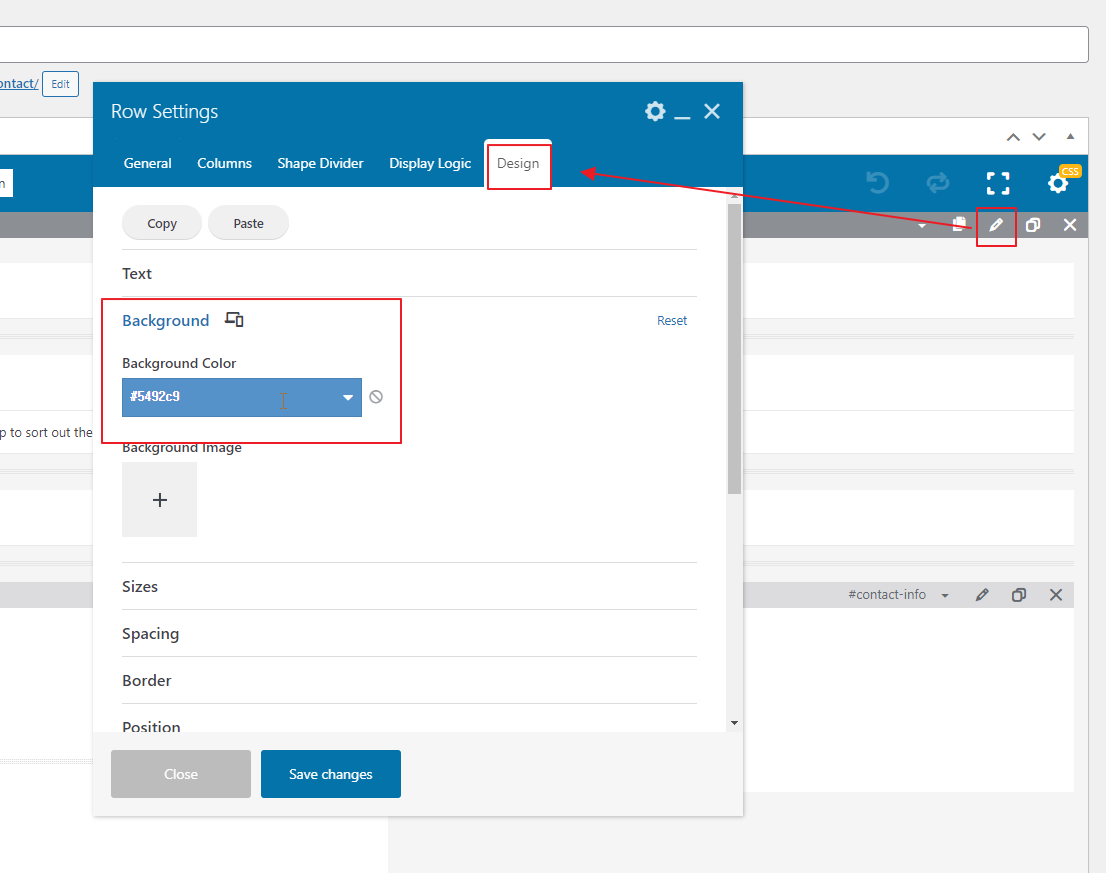Open the contact permalink link
The width and height of the screenshot is (1106, 873).
tap(19, 83)
